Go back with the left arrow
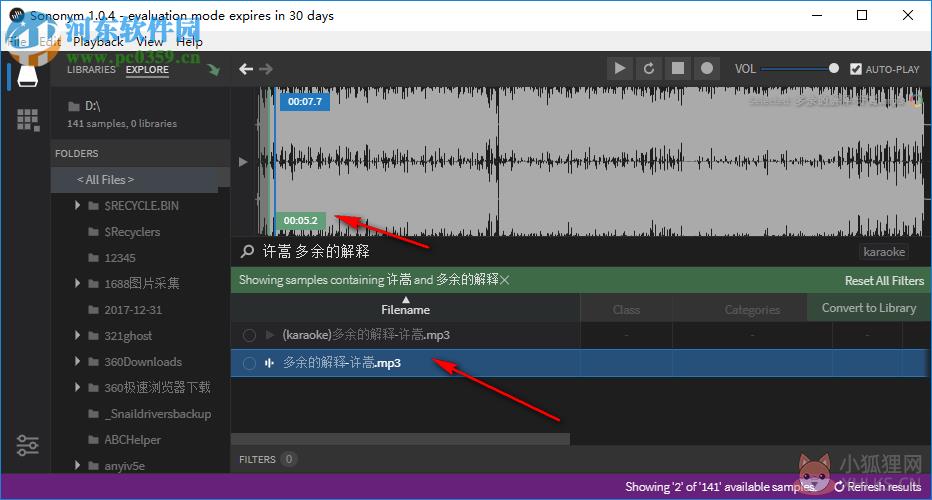This screenshot has width=932, height=500. [x=245, y=69]
